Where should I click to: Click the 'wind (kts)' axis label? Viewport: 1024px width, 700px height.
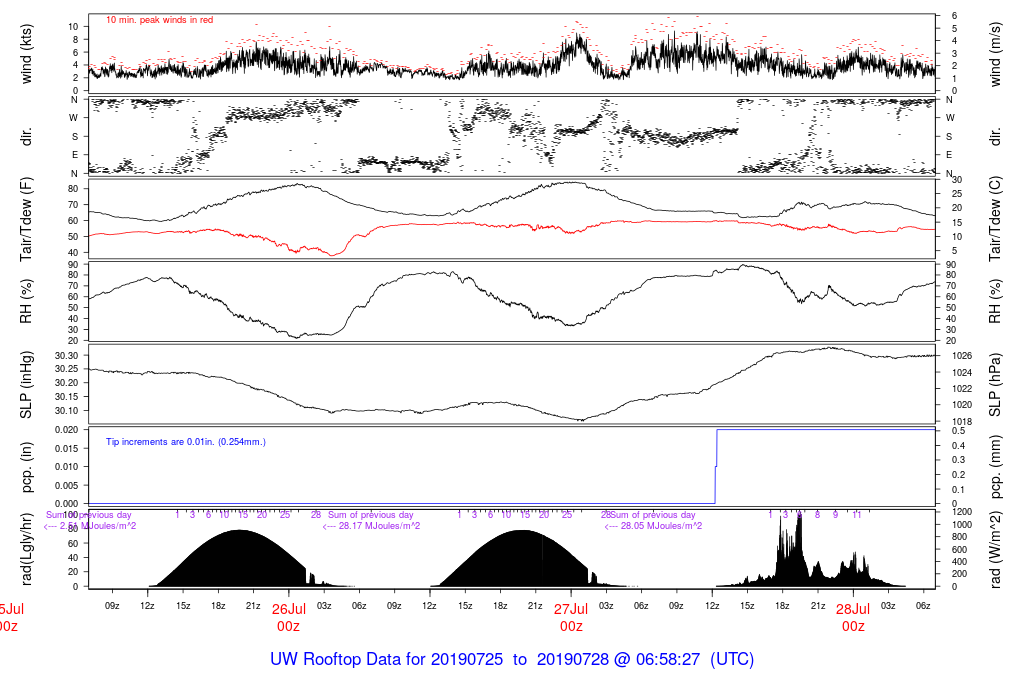point(26,54)
